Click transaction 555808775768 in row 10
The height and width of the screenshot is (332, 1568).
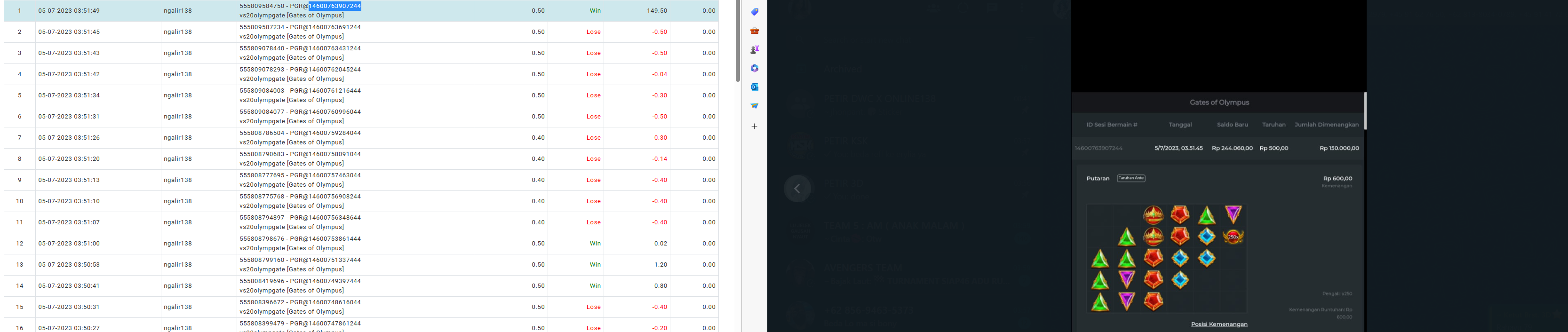(262, 197)
